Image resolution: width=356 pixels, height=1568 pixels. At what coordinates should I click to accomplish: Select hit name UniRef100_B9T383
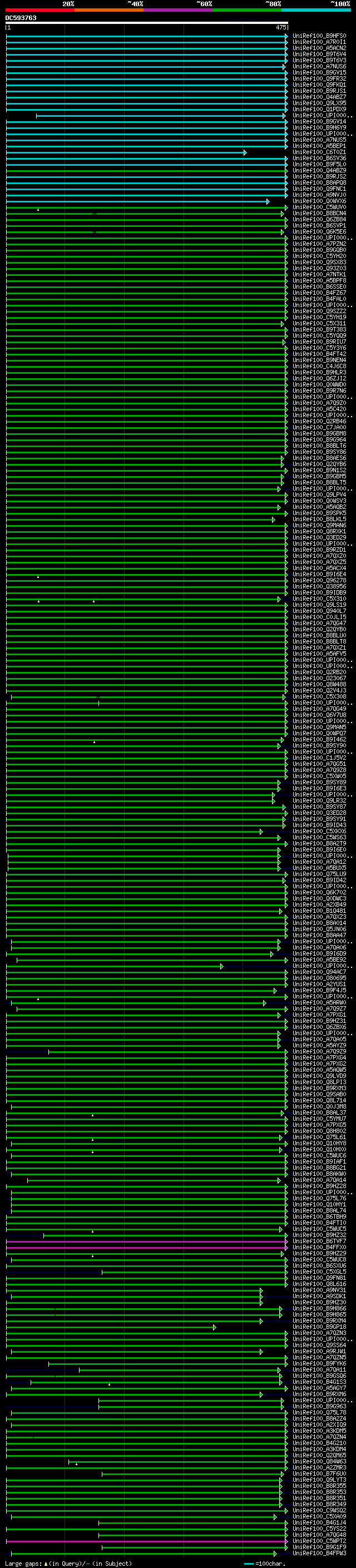319,329
